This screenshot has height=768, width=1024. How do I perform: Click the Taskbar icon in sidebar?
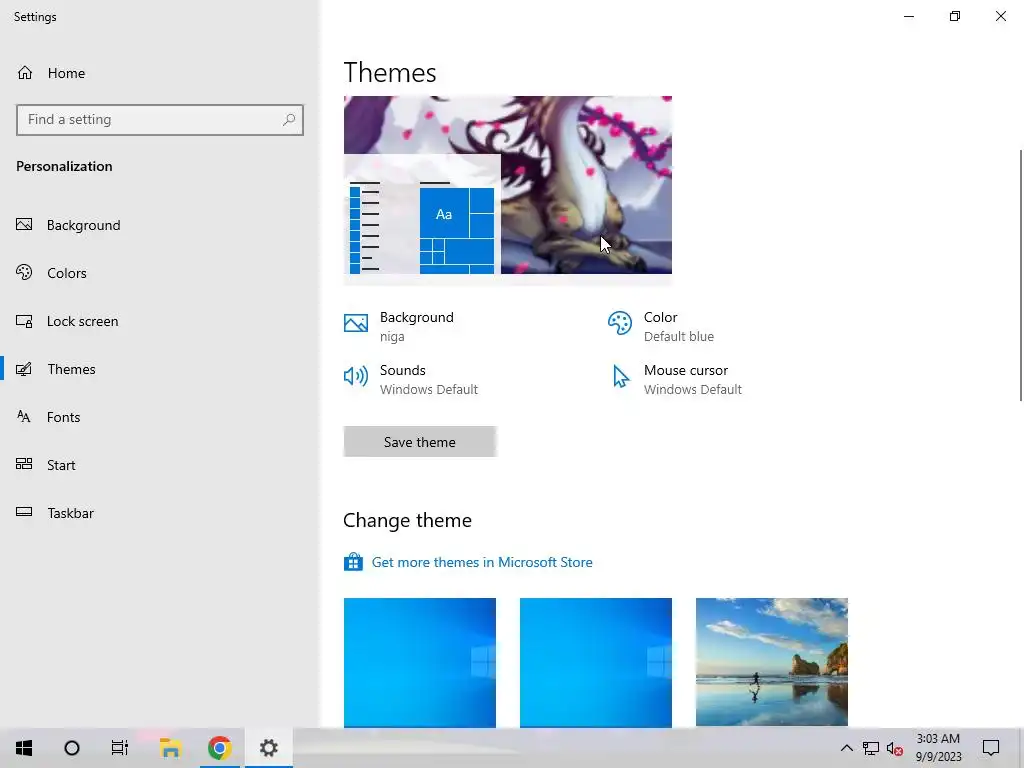point(24,512)
